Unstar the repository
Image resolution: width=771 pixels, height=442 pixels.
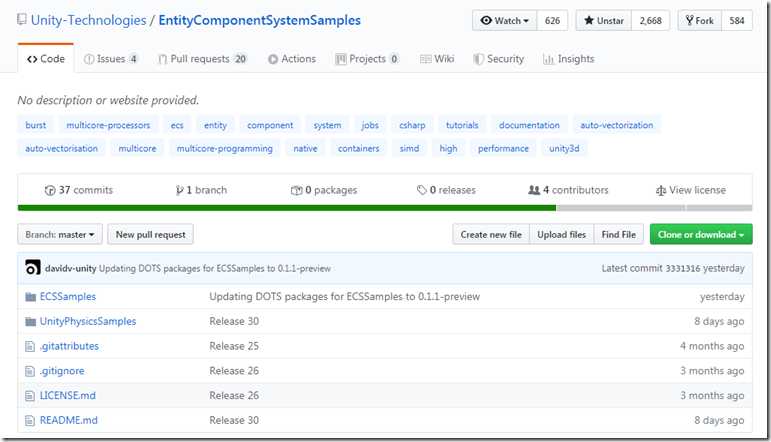(x=604, y=21)
